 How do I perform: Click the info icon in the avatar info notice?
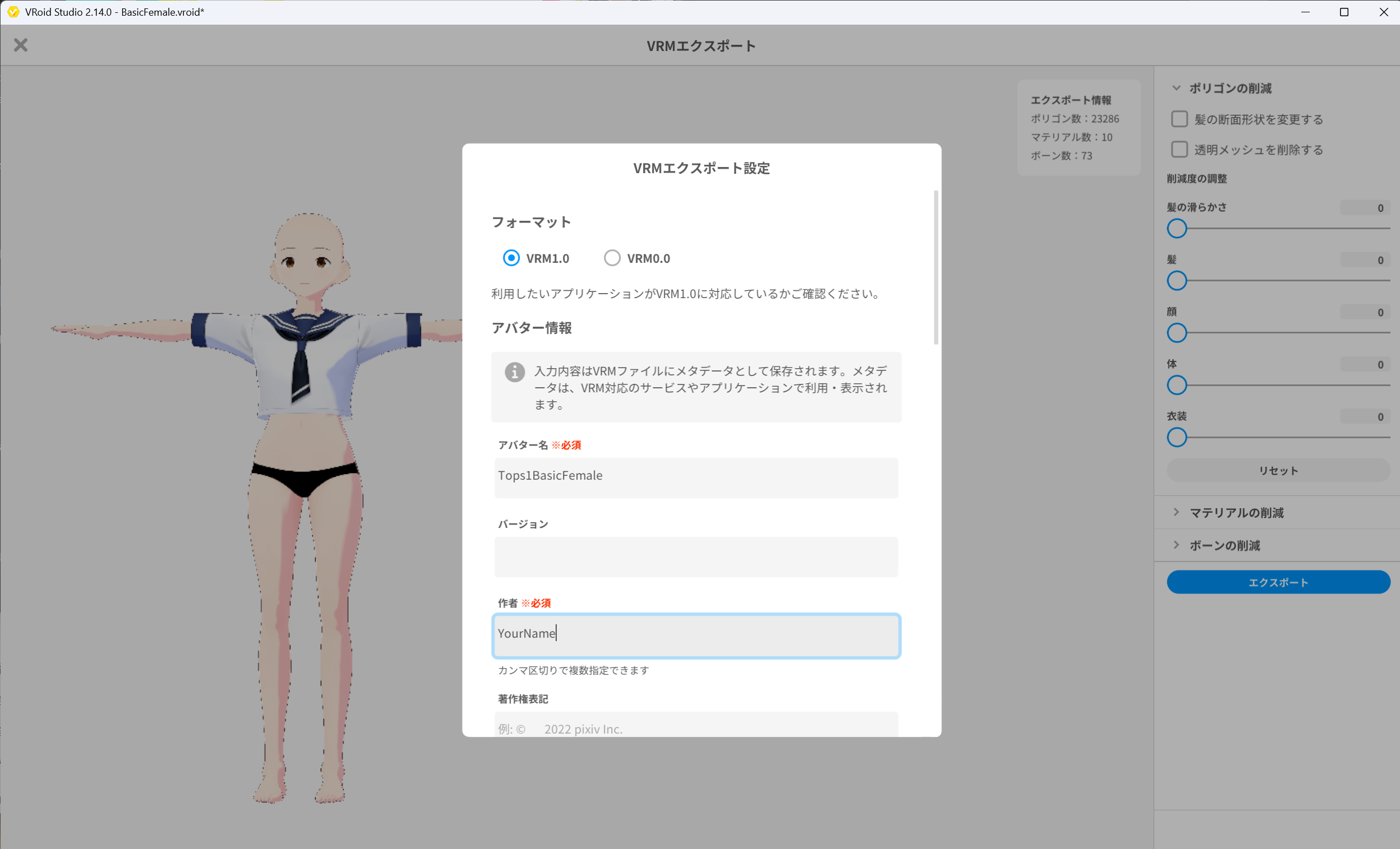pos(515,372)
